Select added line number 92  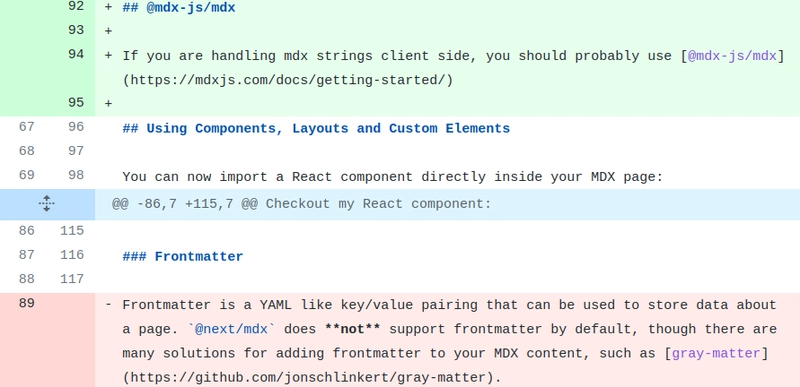tap(76, 6)
